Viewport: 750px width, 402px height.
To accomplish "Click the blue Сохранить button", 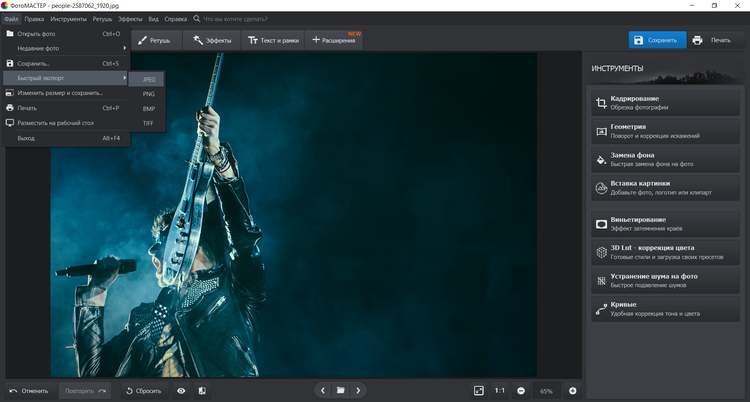I will (656, 40).
